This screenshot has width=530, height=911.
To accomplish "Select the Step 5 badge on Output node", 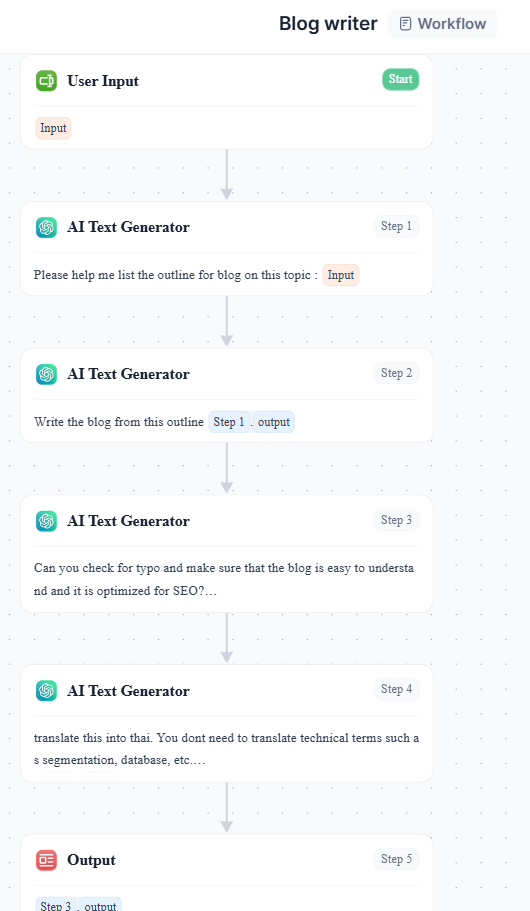I will 396,859.
